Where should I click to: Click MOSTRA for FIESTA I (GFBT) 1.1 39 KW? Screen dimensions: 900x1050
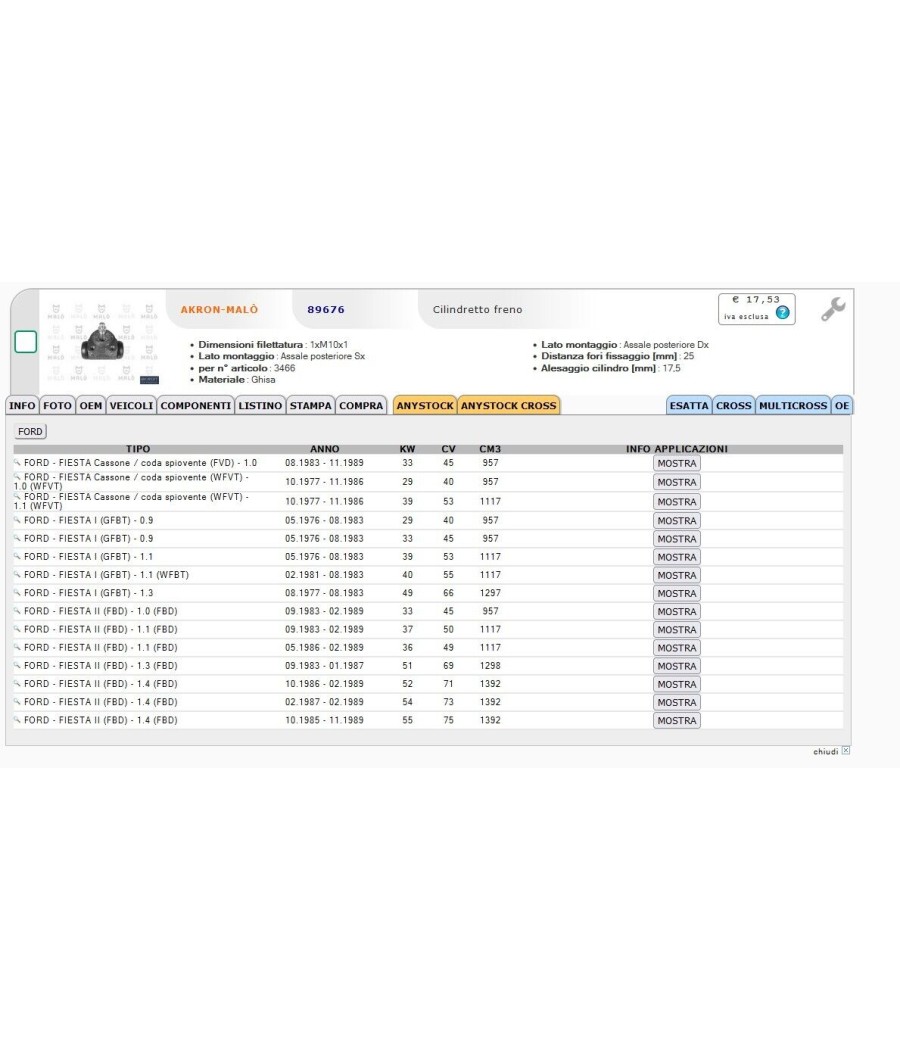[676, 556]
